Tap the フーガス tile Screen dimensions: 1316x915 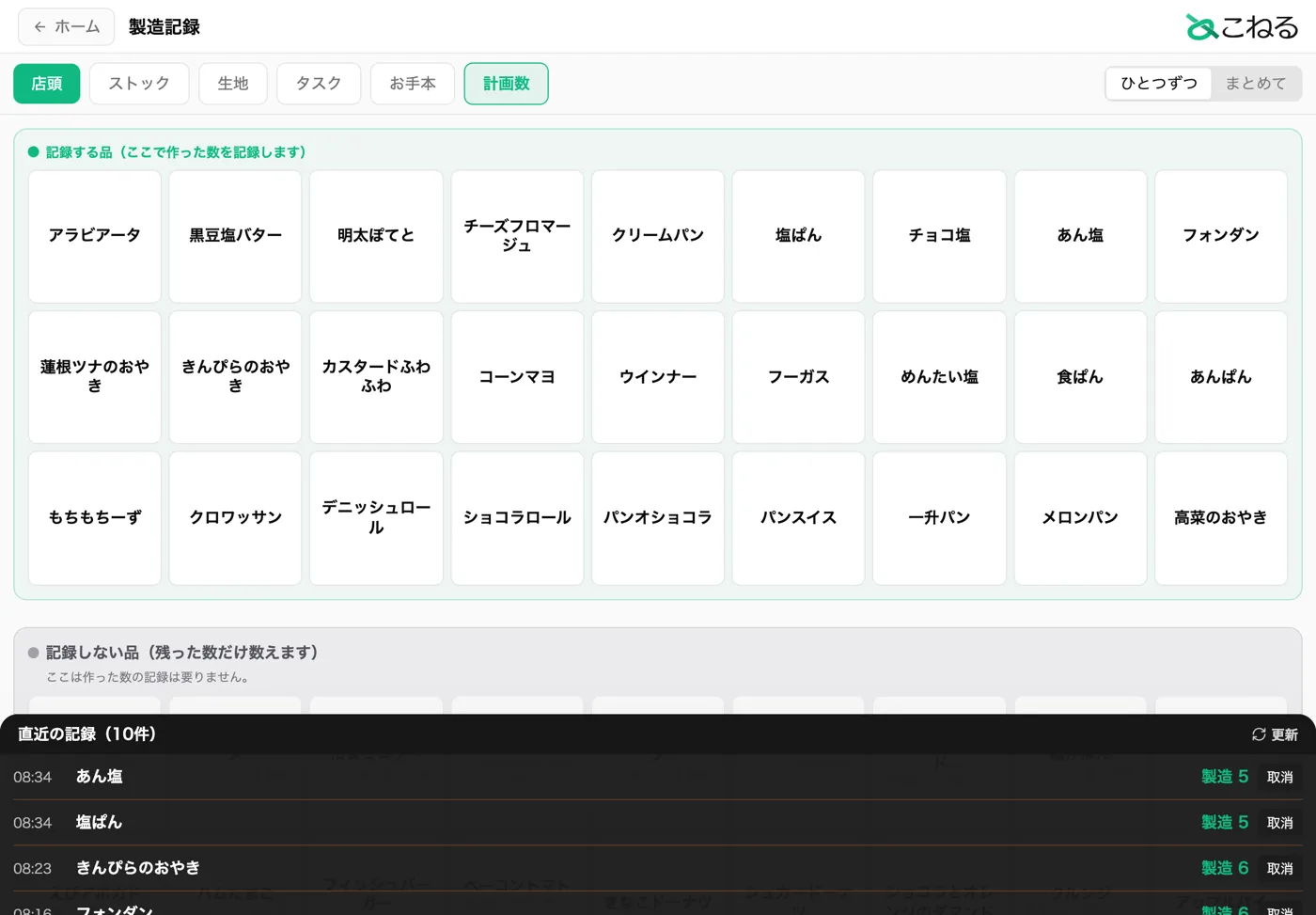tap(799, 377)
